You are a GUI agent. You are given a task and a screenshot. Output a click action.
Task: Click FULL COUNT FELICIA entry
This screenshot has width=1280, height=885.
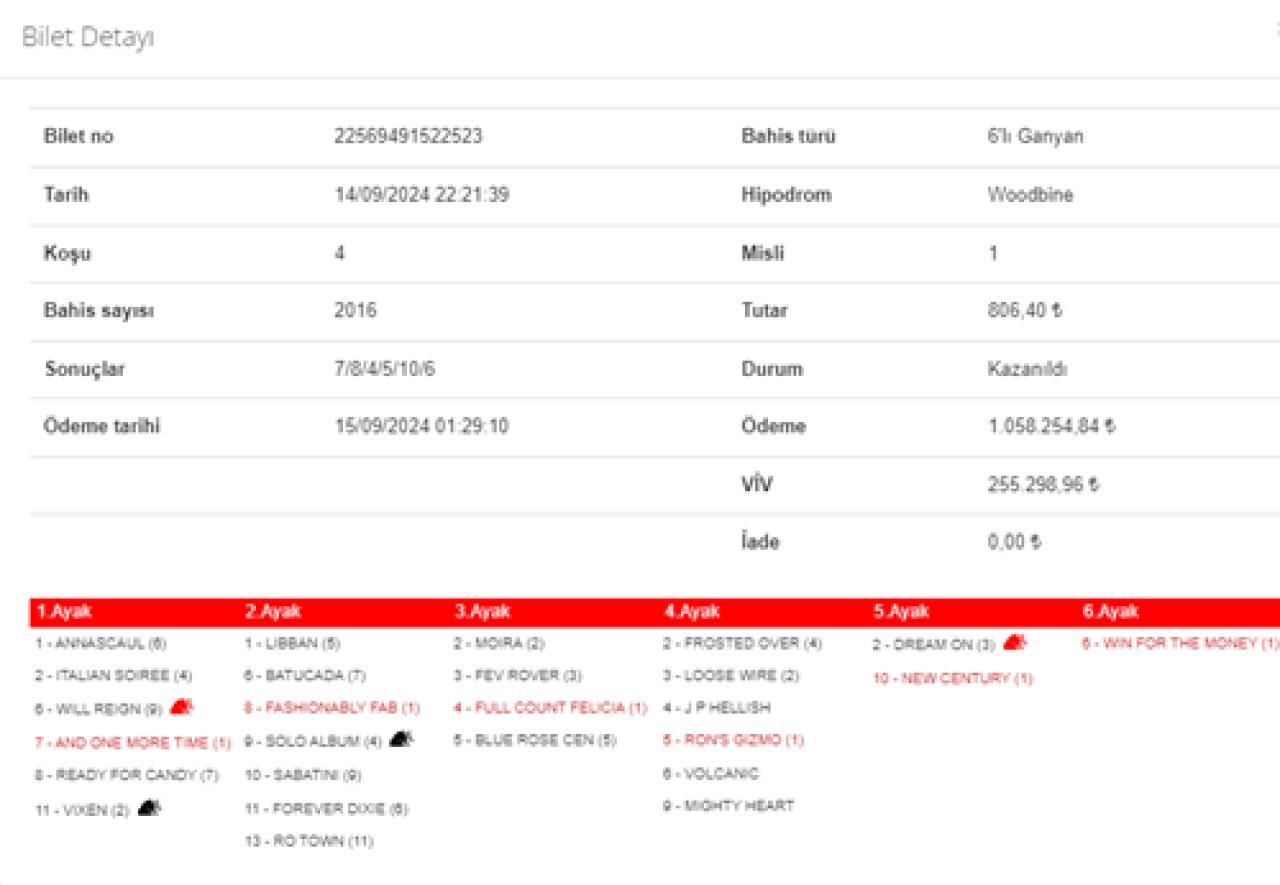click(x=549, y=708)
